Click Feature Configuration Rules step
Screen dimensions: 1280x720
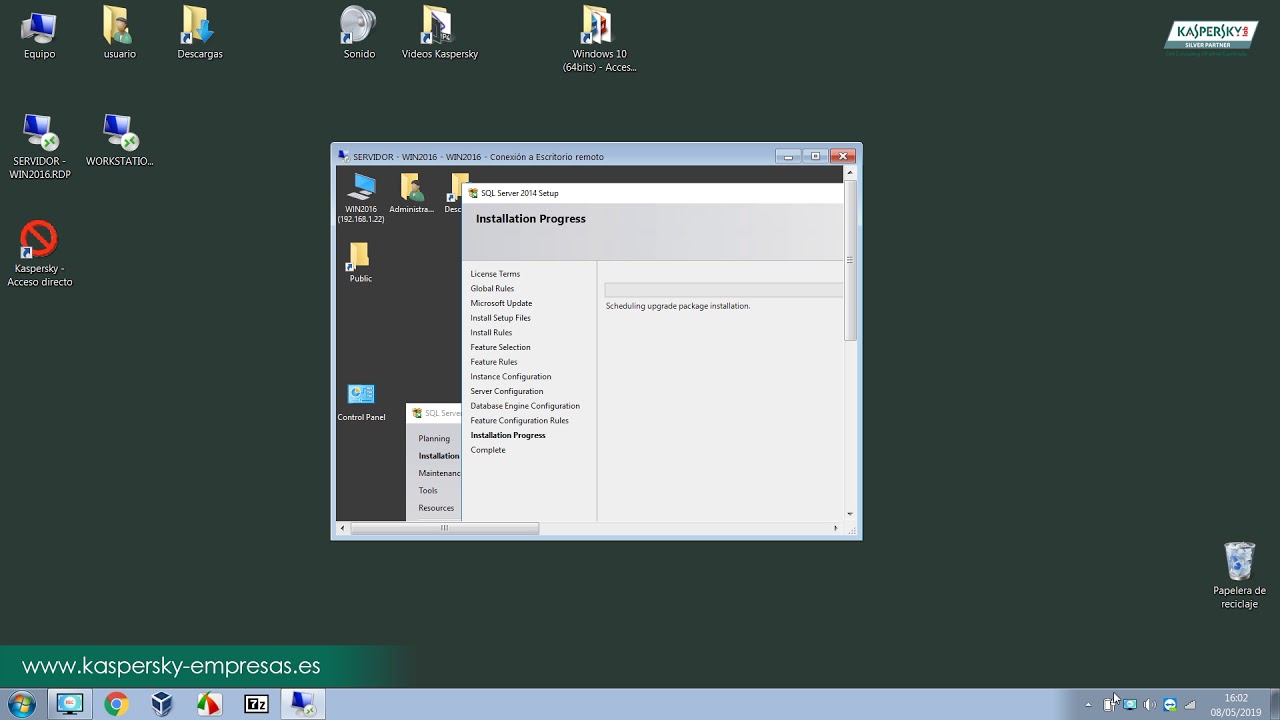point(519,421)
